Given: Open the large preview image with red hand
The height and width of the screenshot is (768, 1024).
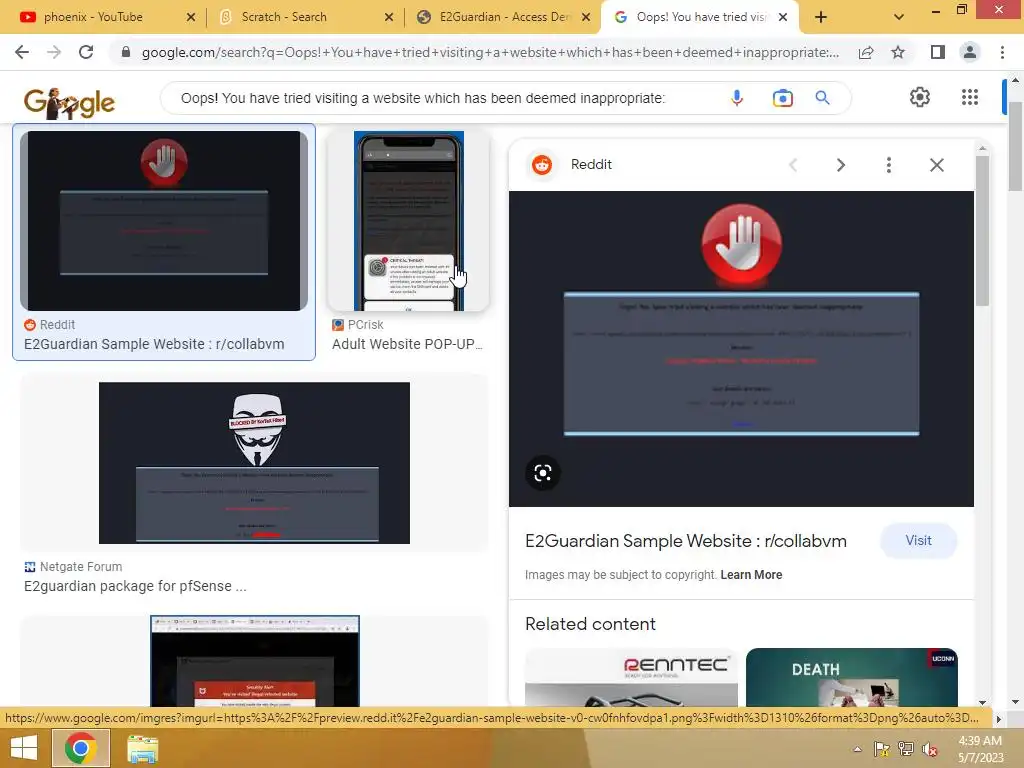Looking at the screenshot, I should click(741, 349).
